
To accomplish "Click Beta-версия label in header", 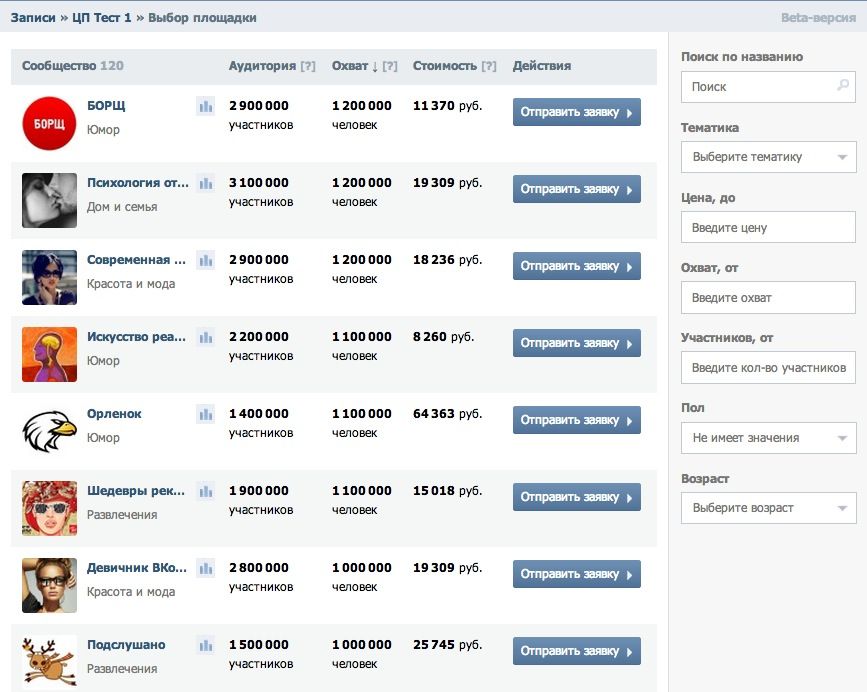I will click(x=818, y=18).
